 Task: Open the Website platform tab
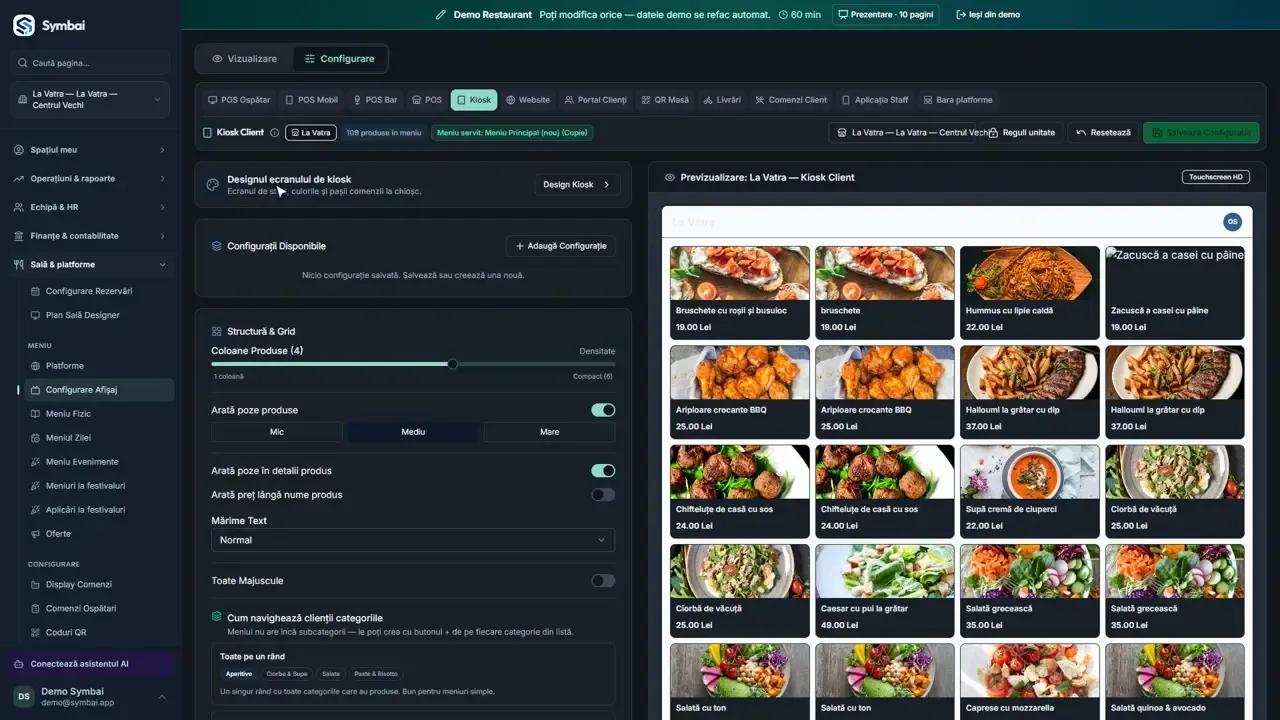pos(528,100)
